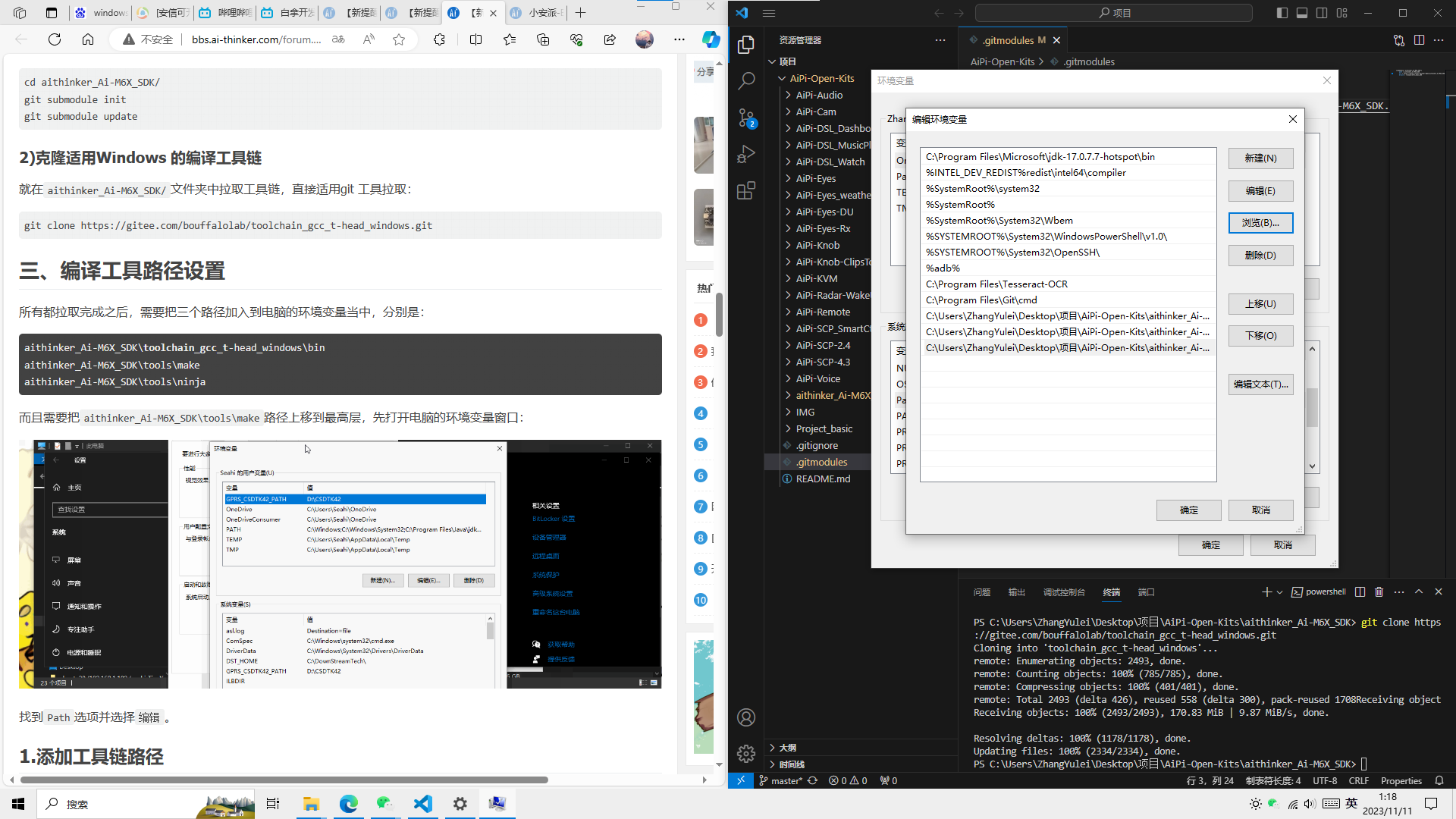Screen dimensions: 1456x819
Task: Expand the 大纲 outline section
Action: (788, 748)
